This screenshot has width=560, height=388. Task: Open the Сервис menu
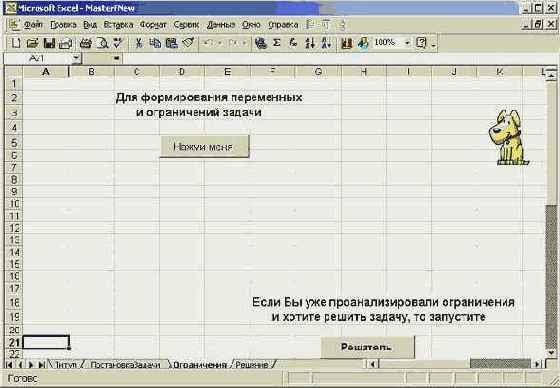point(186,25)
